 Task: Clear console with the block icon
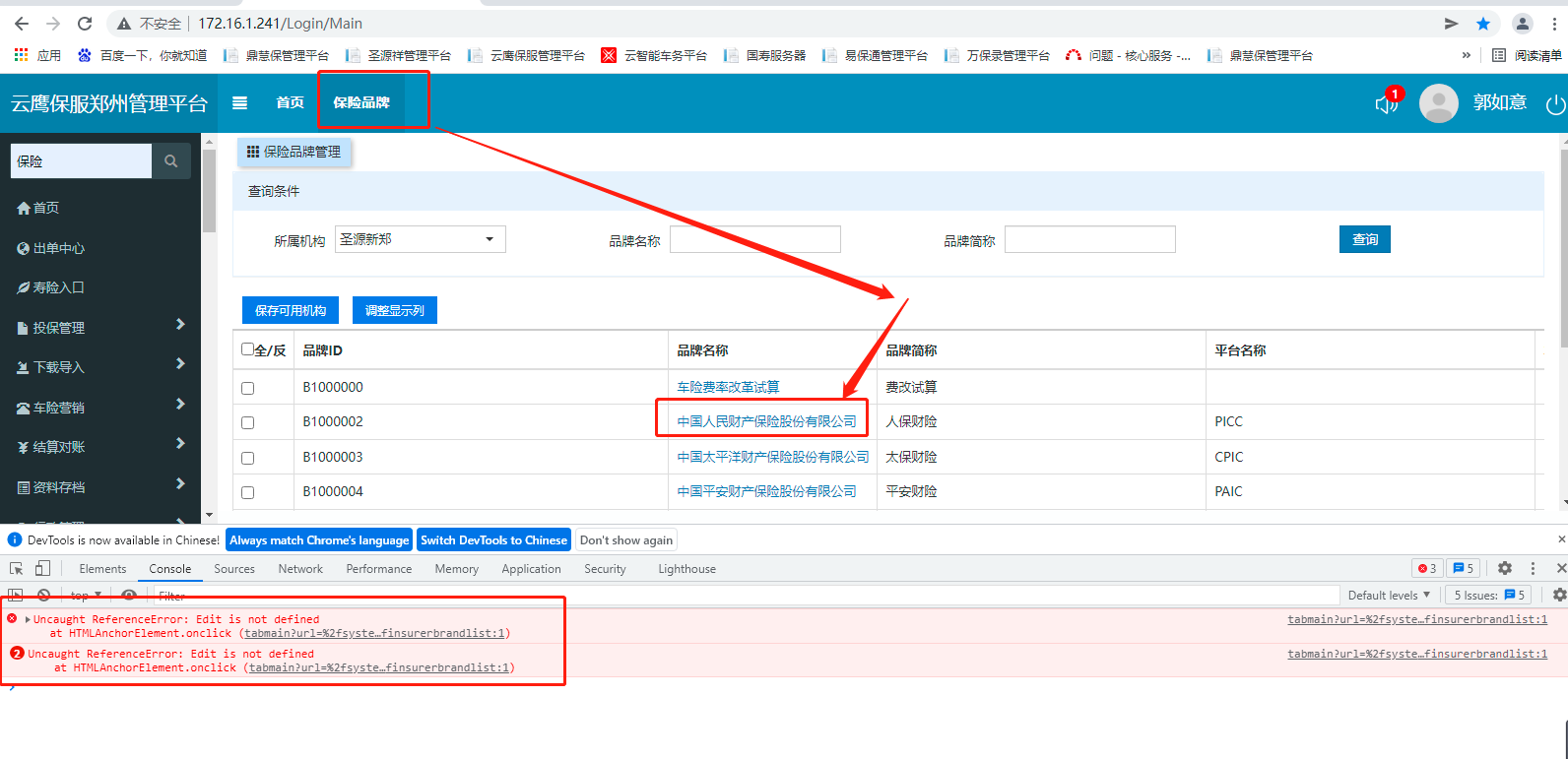[43, 596]
